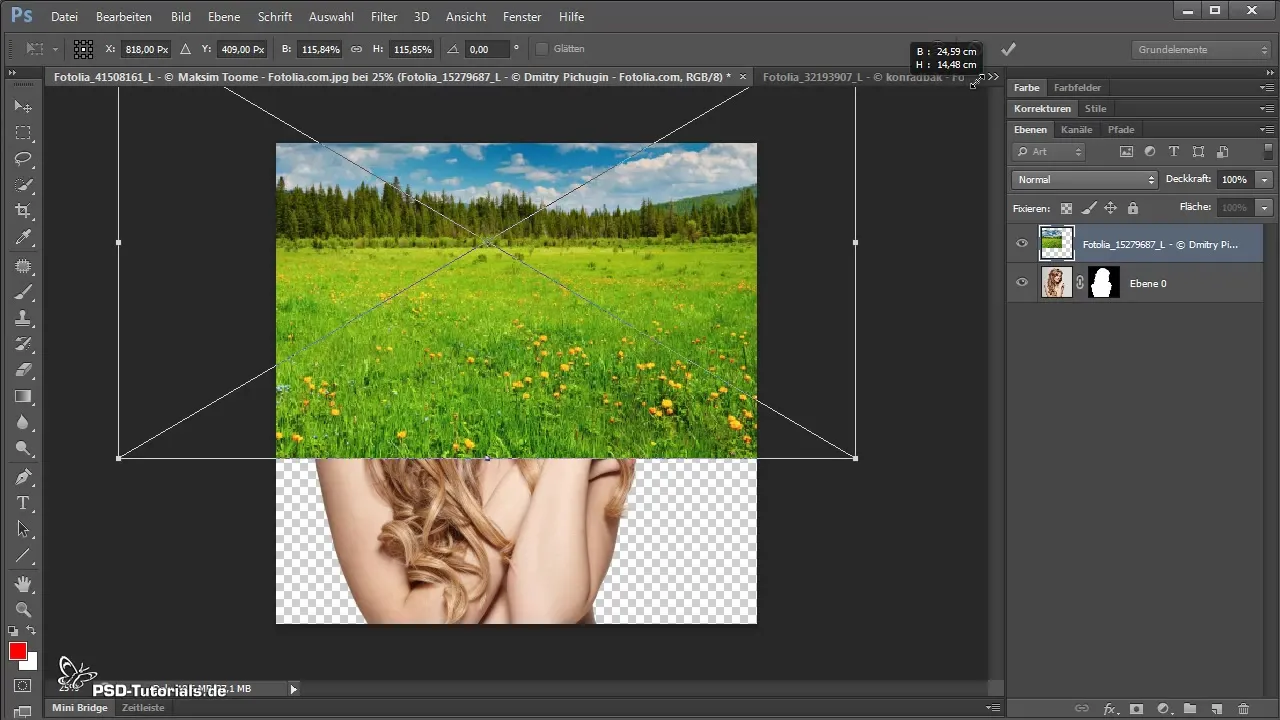
Task: Select the Path Selection tool
Action: click(23, 529)
